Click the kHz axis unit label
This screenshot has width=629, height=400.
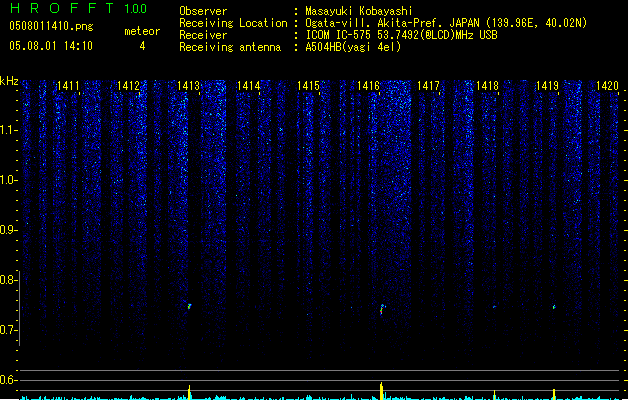pyautogui.click(x=9, y=81)
